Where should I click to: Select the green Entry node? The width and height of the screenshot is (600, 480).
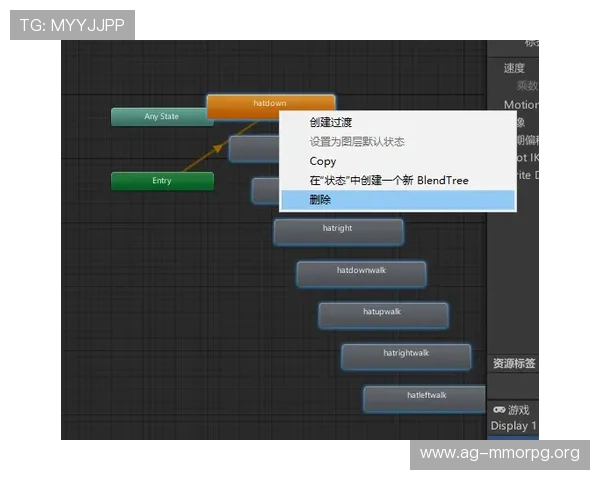[162, 181]
